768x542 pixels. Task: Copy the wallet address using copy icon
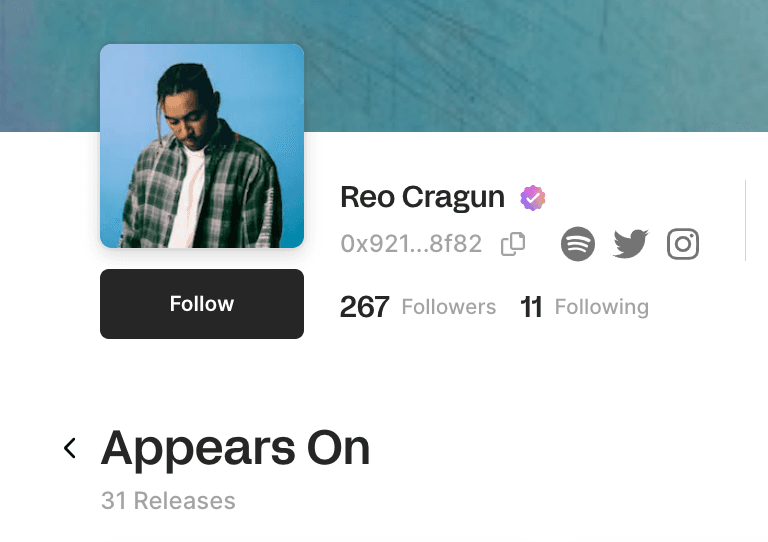(x=513, y=244)
